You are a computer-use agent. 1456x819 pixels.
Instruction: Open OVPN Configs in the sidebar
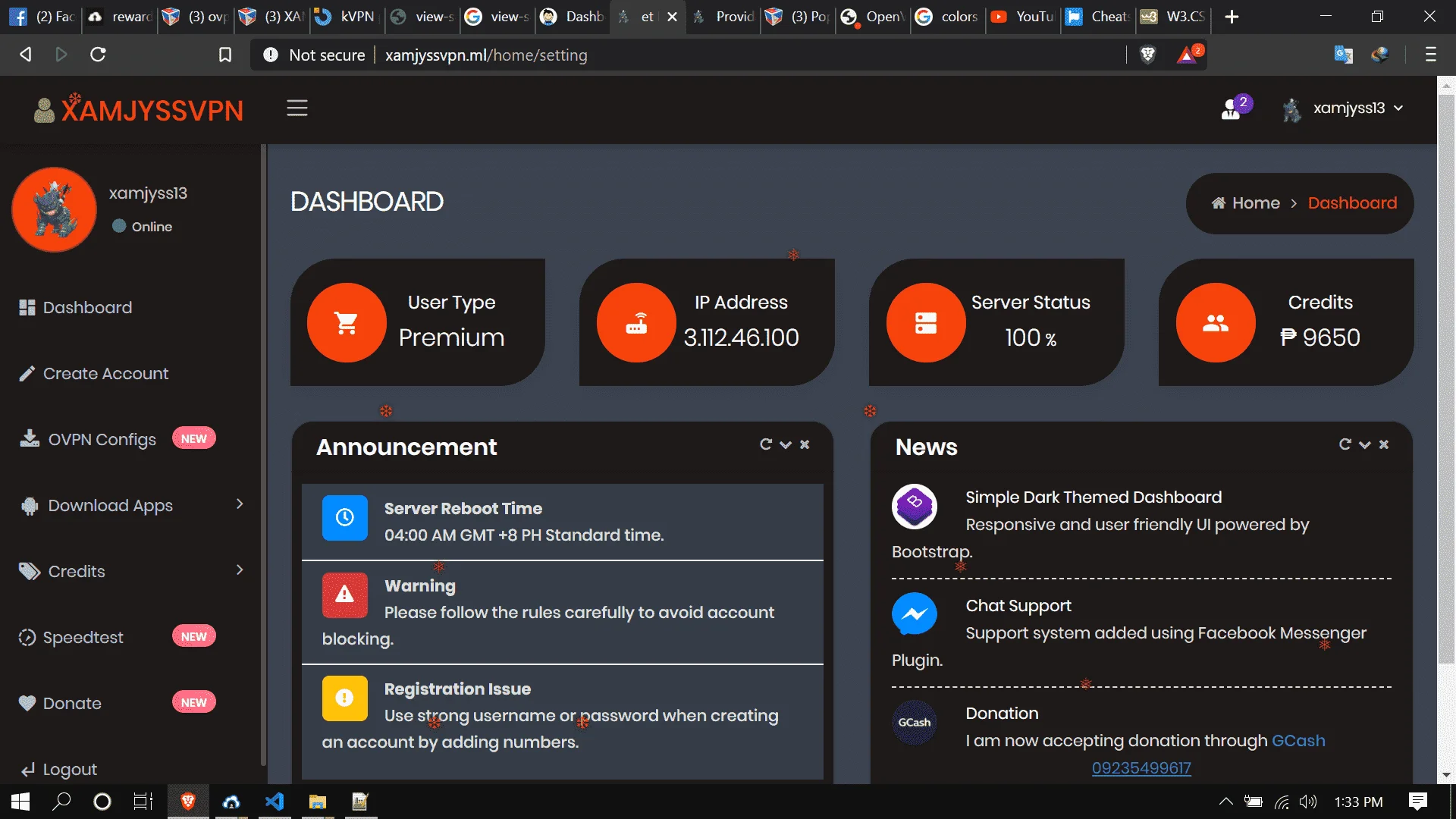click(x=88, y=439)
